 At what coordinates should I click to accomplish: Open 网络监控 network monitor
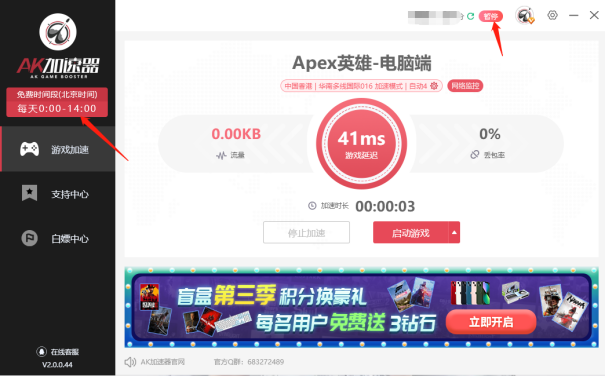point(465,86)
